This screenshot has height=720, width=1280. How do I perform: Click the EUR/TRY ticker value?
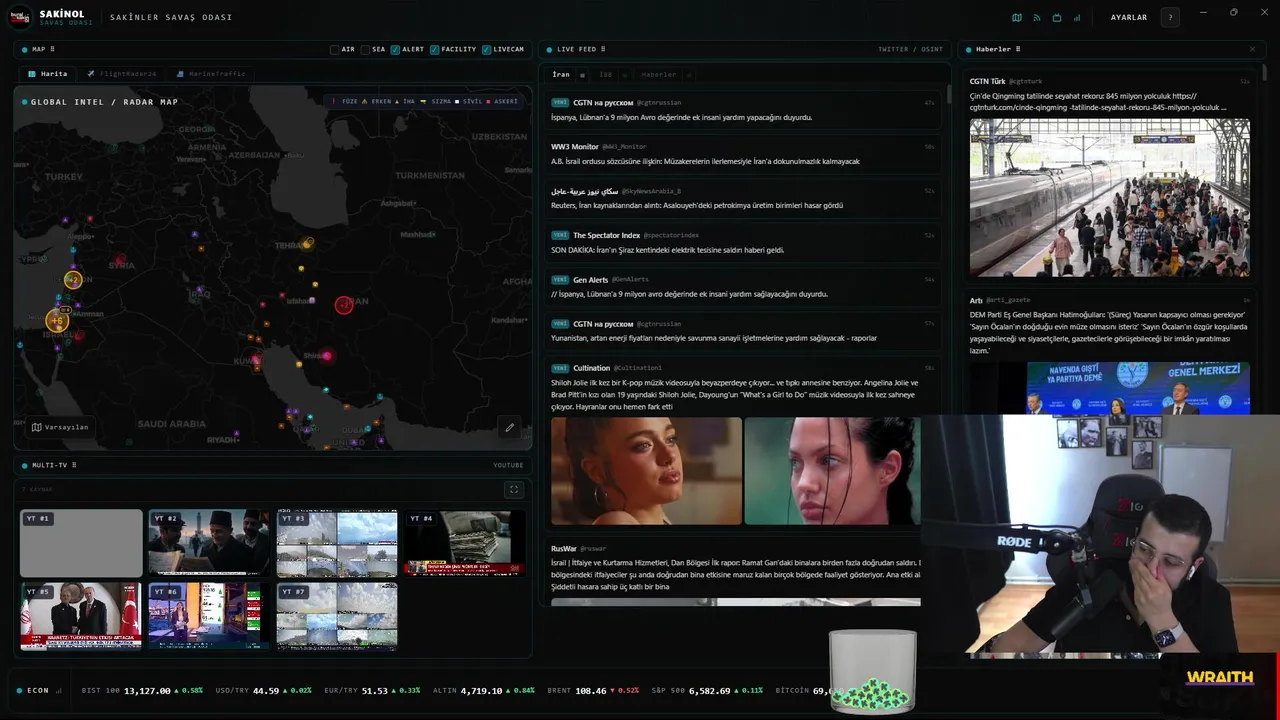click(x=374, y=691)
